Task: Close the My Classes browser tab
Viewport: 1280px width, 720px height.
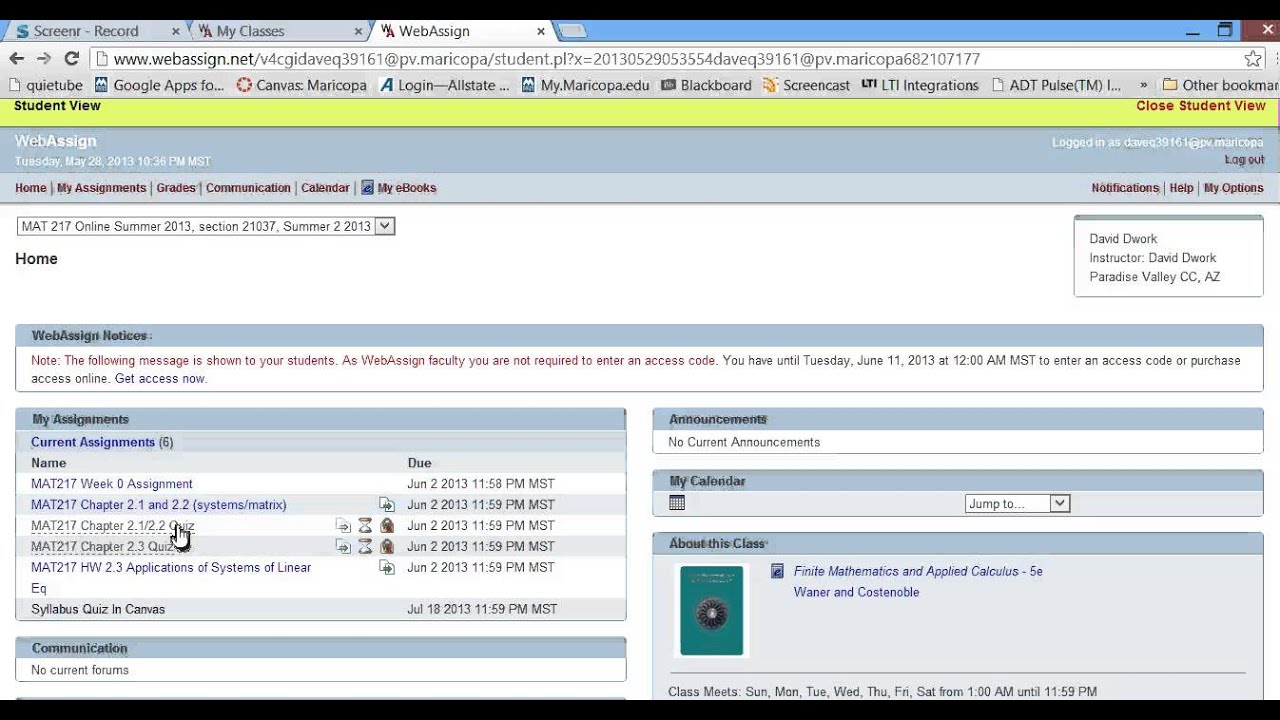Action: 359,31
